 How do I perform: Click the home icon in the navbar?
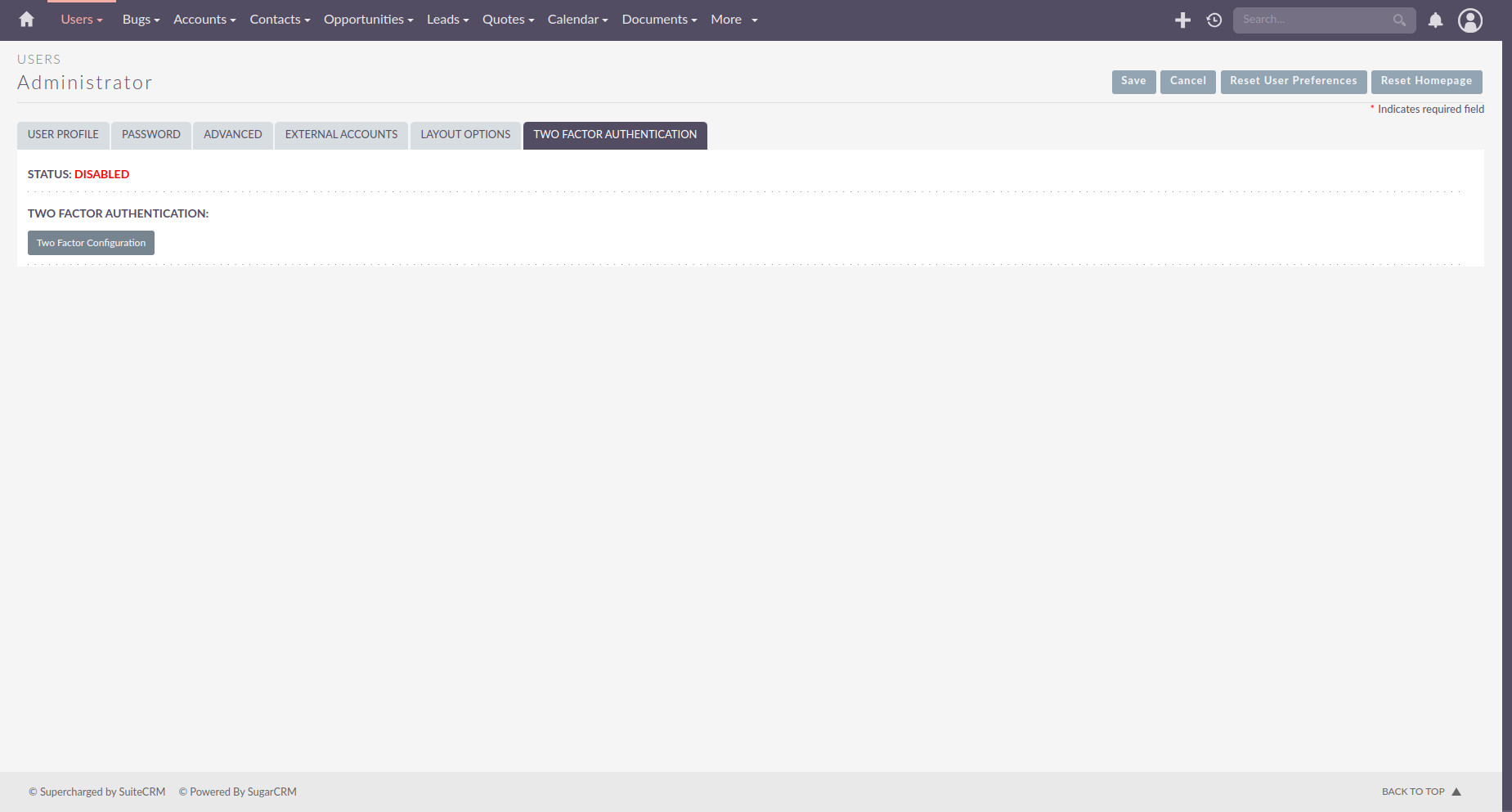pyautogui.click(x=25, y=19)
